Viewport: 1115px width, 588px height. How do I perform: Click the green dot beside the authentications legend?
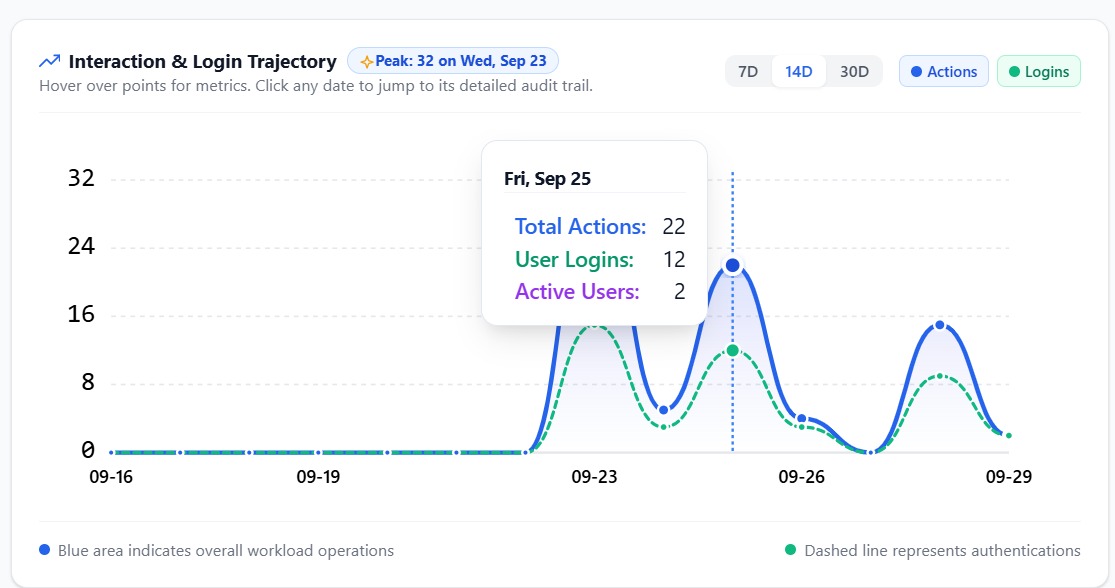click(790, 550)
